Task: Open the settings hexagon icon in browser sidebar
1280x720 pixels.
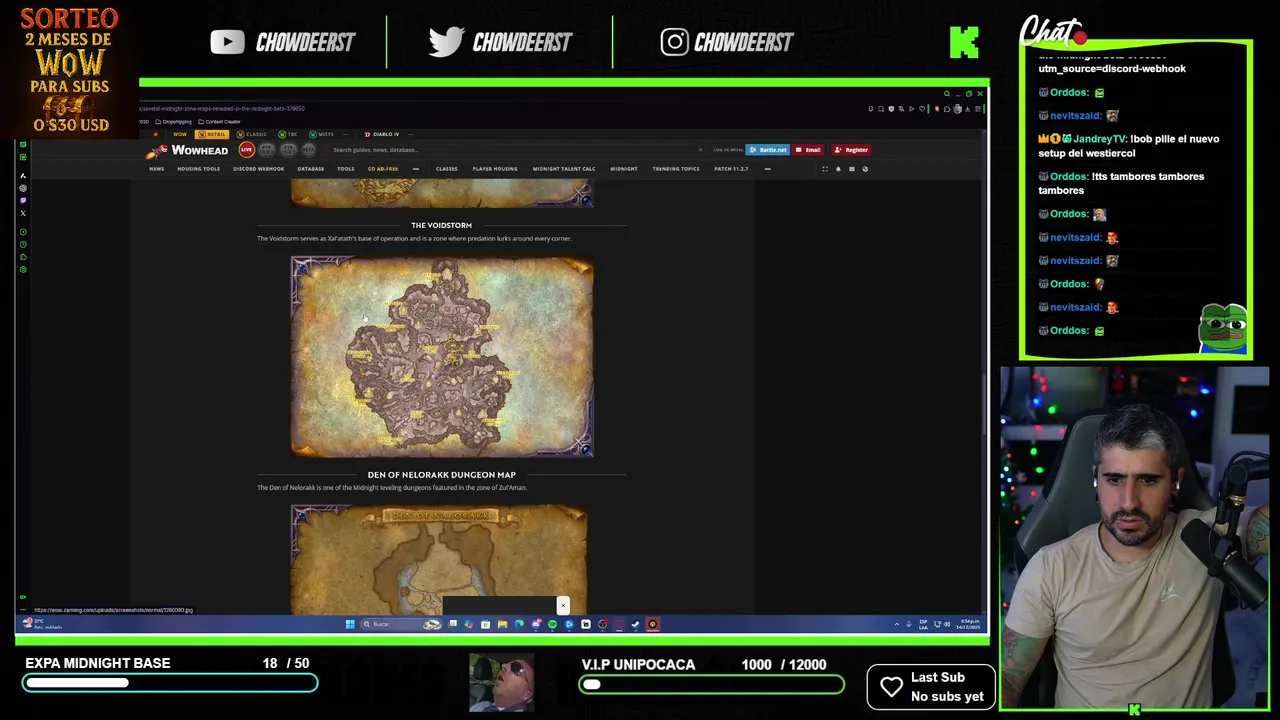Action: coord(23,269)
